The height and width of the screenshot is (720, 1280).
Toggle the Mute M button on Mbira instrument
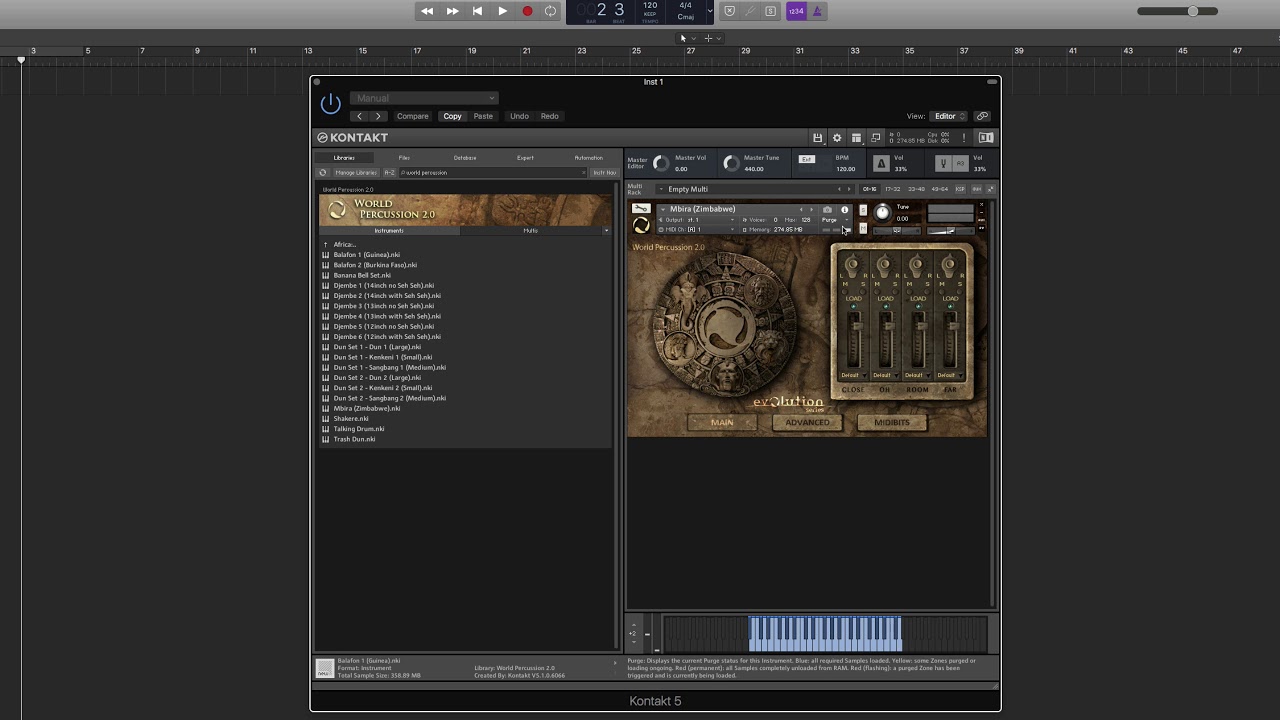(x=863, y=228)
